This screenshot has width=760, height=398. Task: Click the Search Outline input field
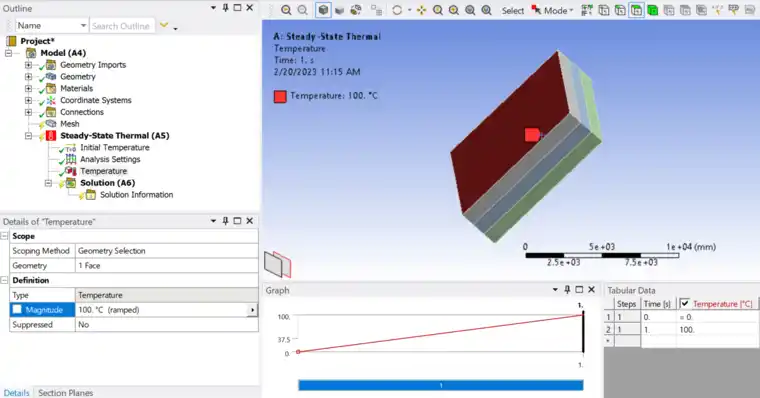click(122, 26)
